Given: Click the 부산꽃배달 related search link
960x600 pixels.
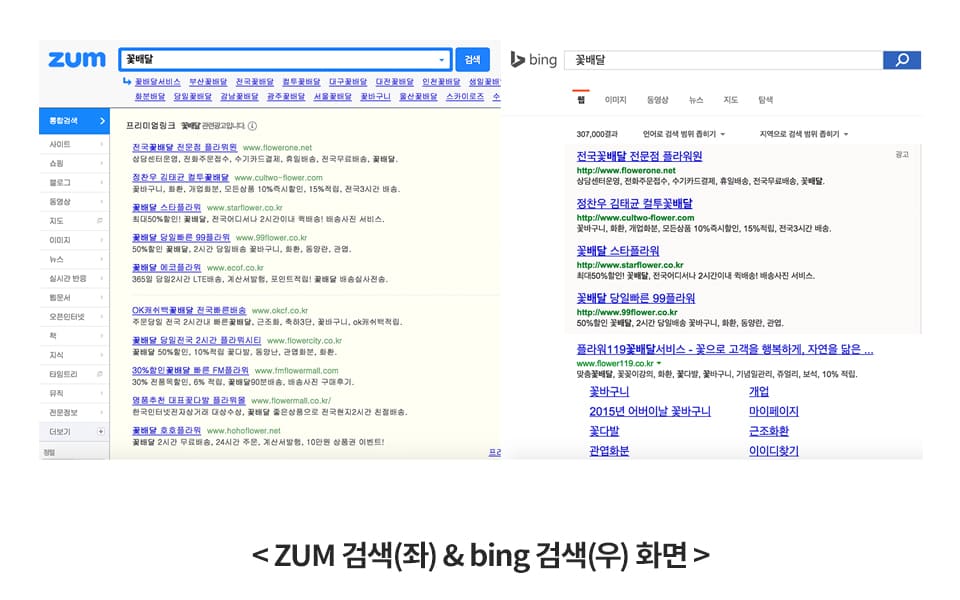Looking at the screenshot, I should tap(208, 81).
